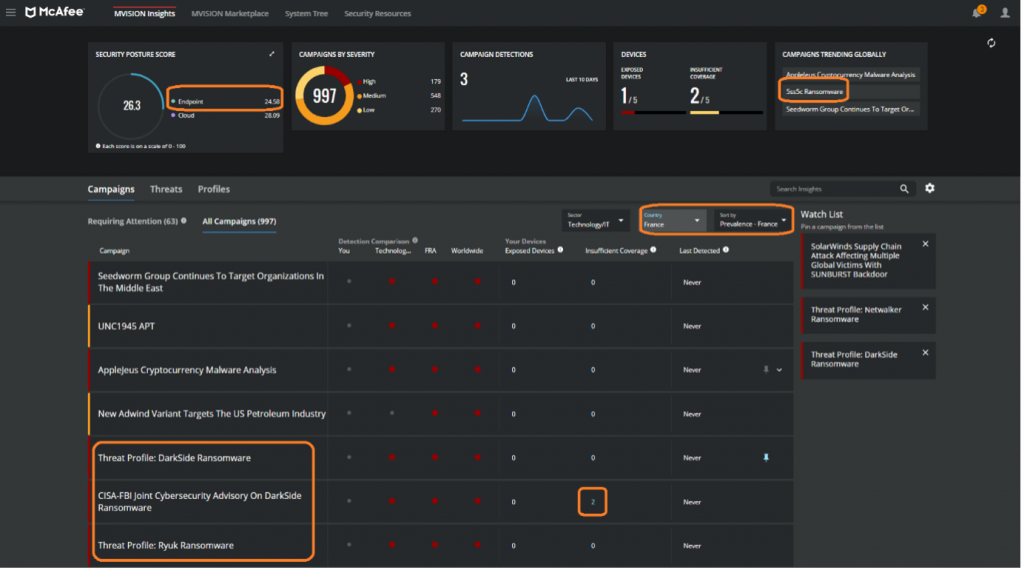
Task: Click the Worldwide column header
Action: click(467, 251)
